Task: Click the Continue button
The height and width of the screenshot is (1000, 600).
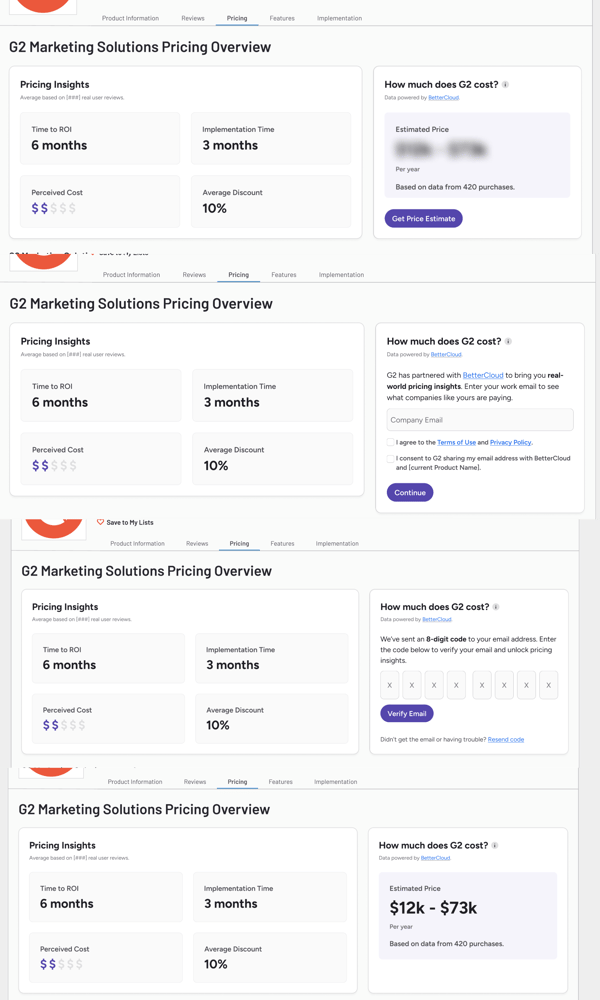Action: (x=409, y=492)
